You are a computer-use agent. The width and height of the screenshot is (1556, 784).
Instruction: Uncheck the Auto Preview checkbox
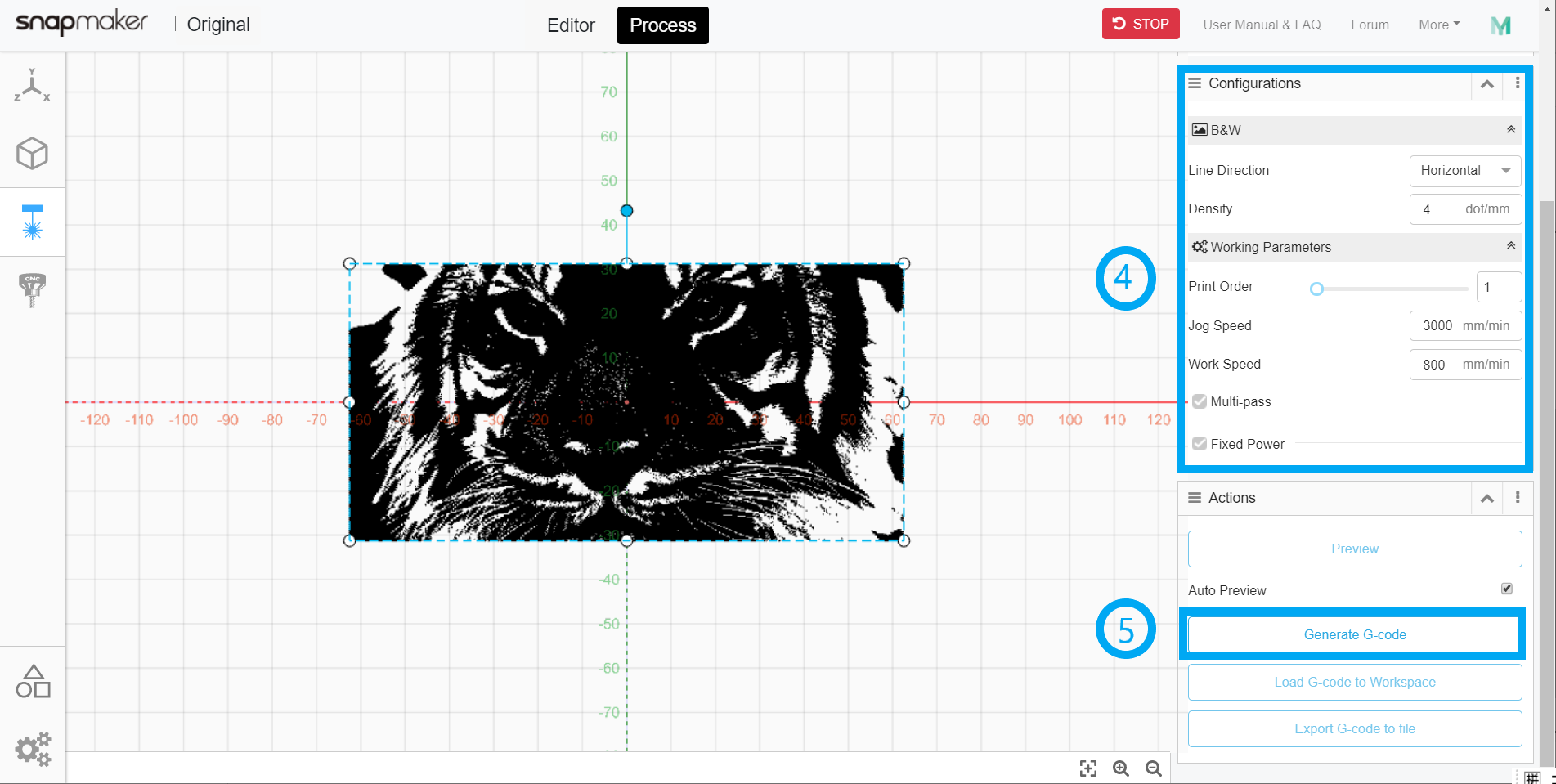(x=1505, y=589)
